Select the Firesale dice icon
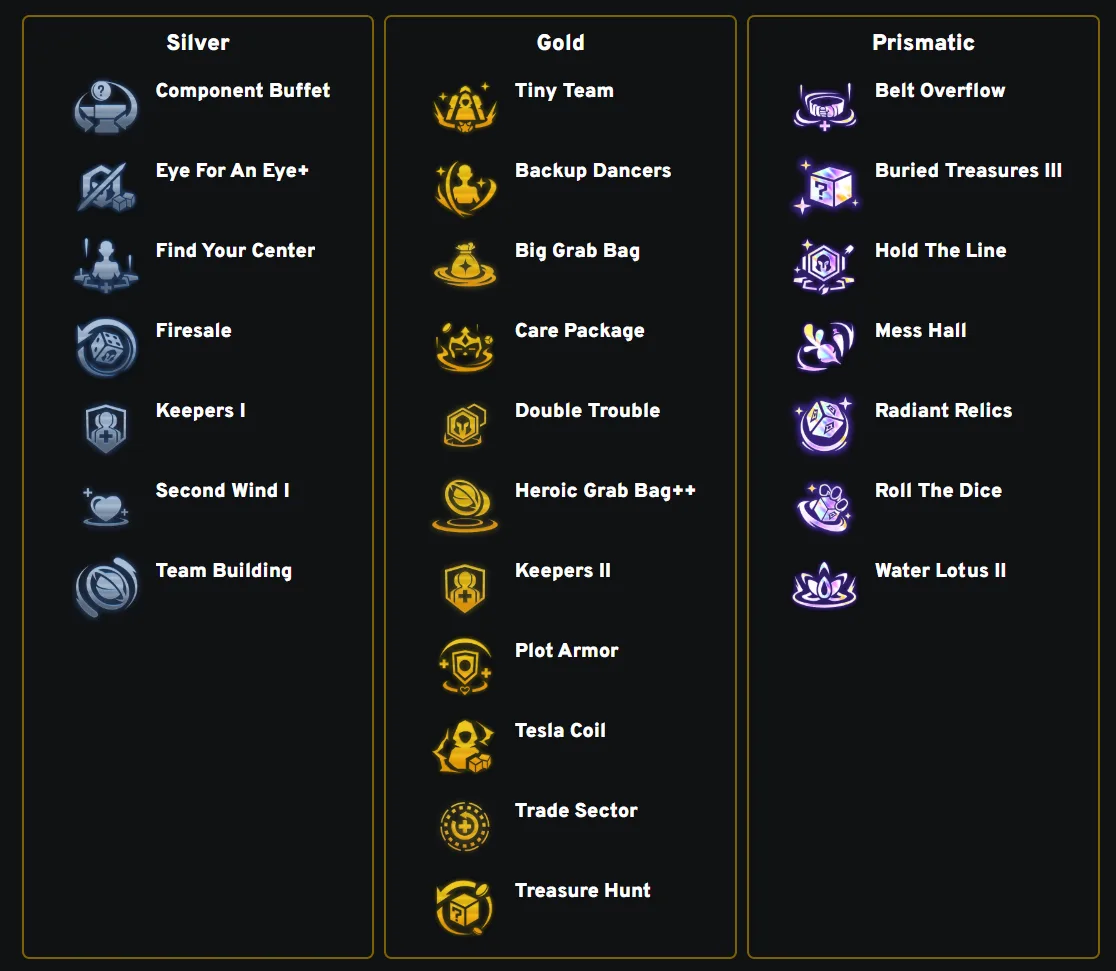1116x971 pixels. [x=106, y=347]
